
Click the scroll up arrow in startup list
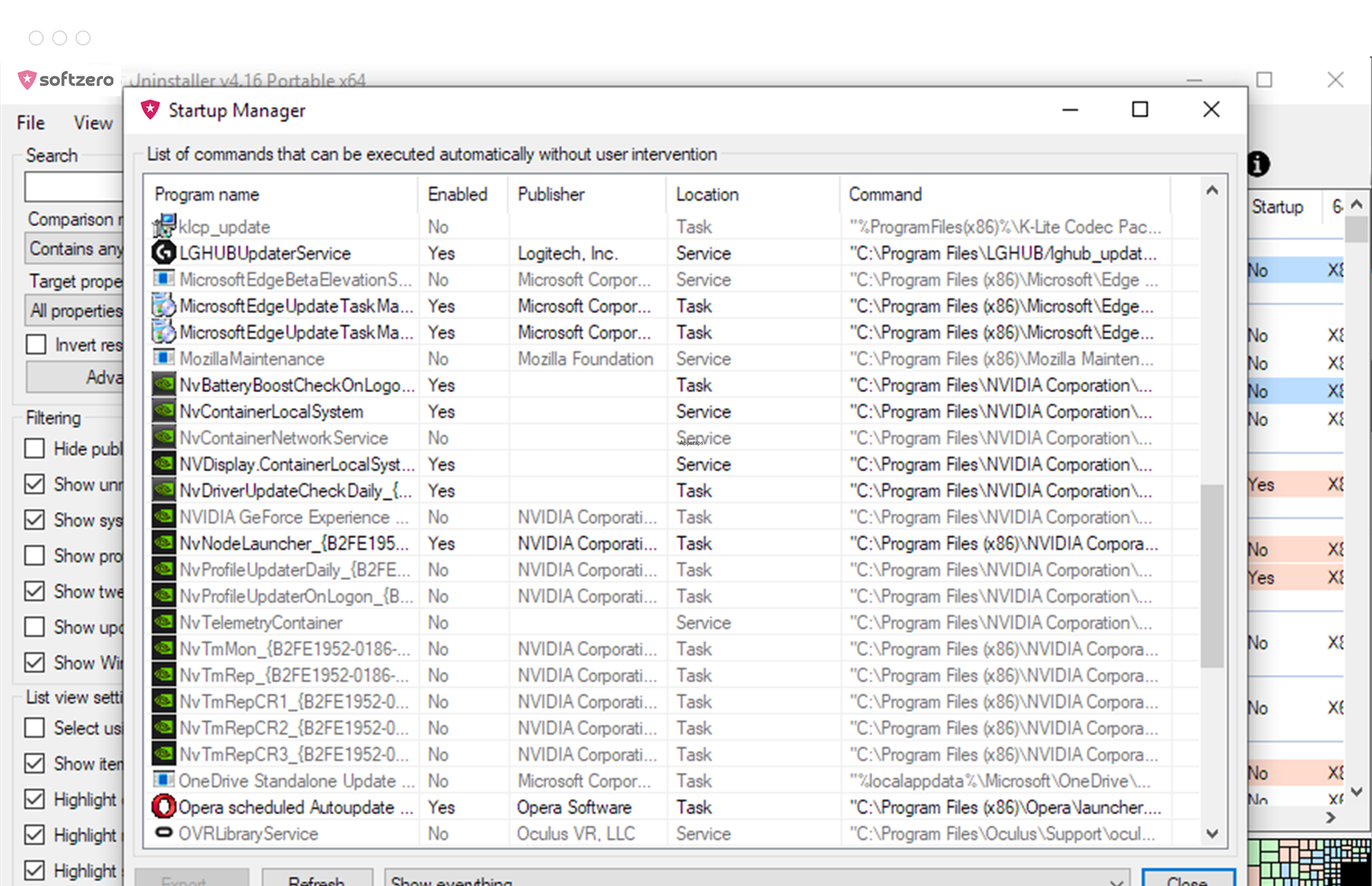coord(1212,190)
